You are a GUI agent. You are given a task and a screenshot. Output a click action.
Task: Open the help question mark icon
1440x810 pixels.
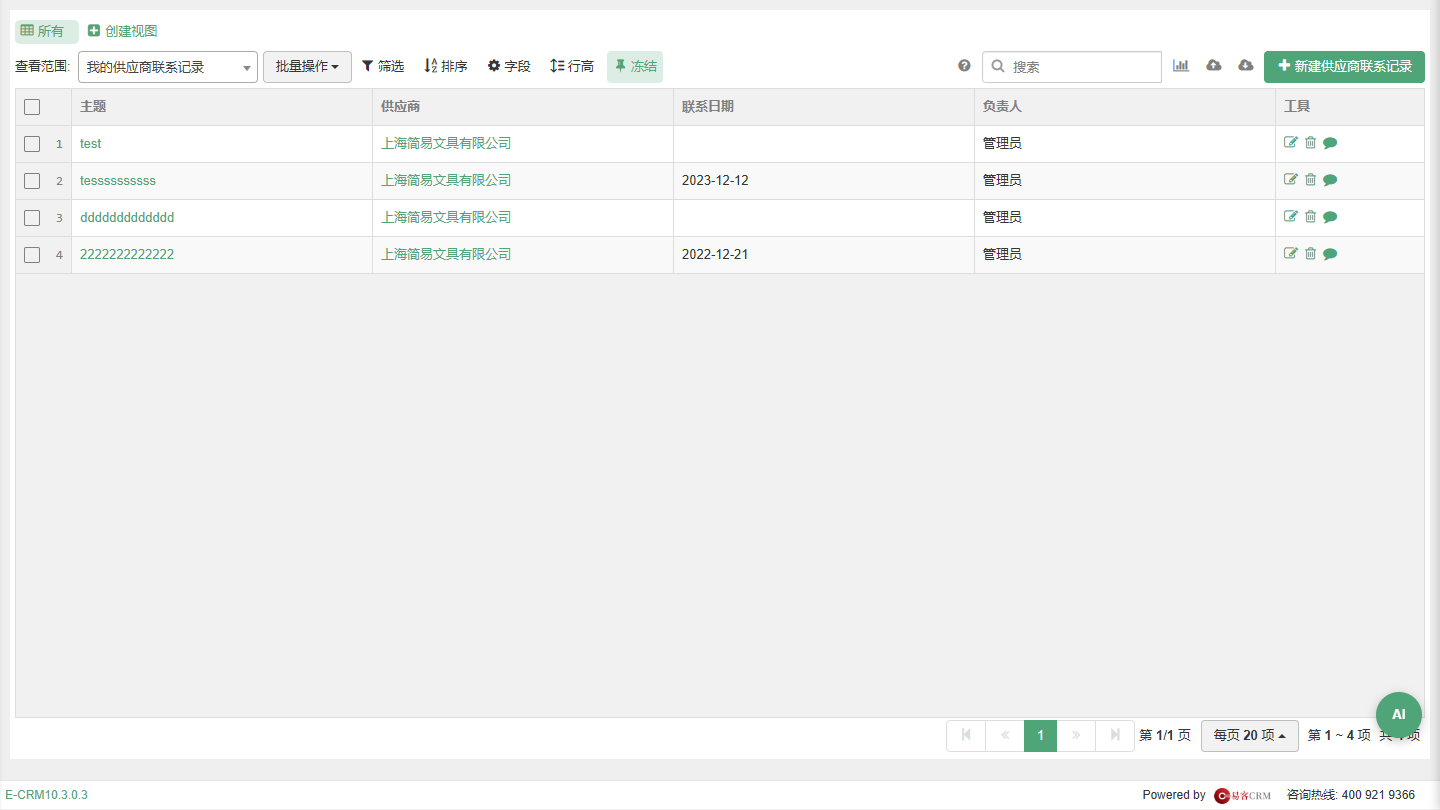pos(964,66)
